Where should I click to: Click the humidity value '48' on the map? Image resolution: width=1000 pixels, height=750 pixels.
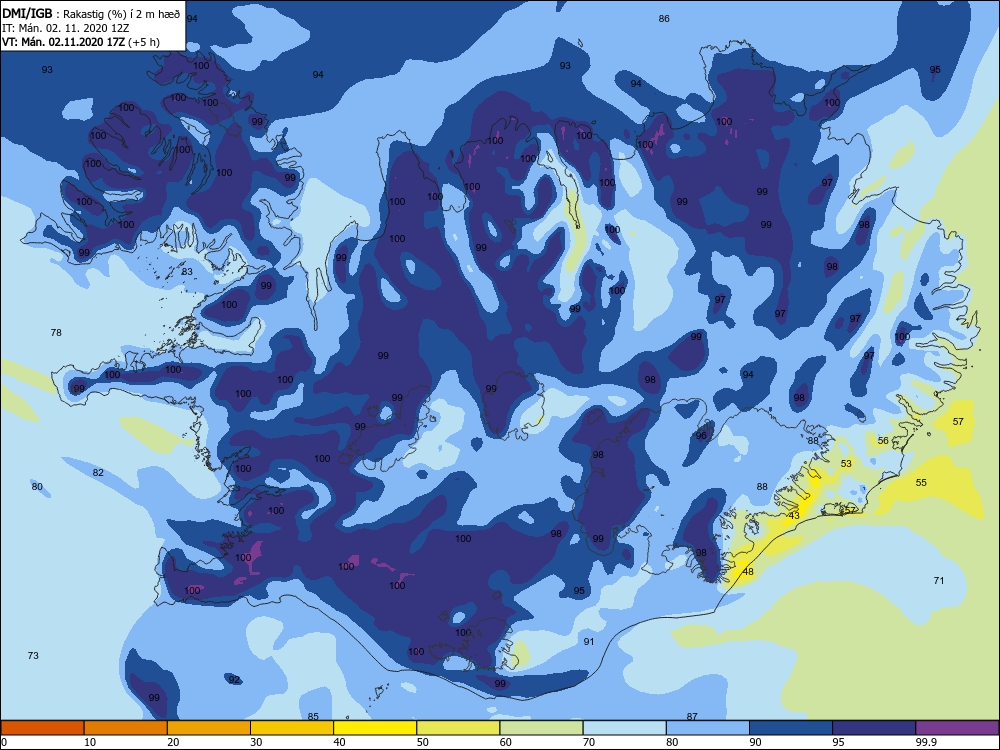click(x=748, y=571)
